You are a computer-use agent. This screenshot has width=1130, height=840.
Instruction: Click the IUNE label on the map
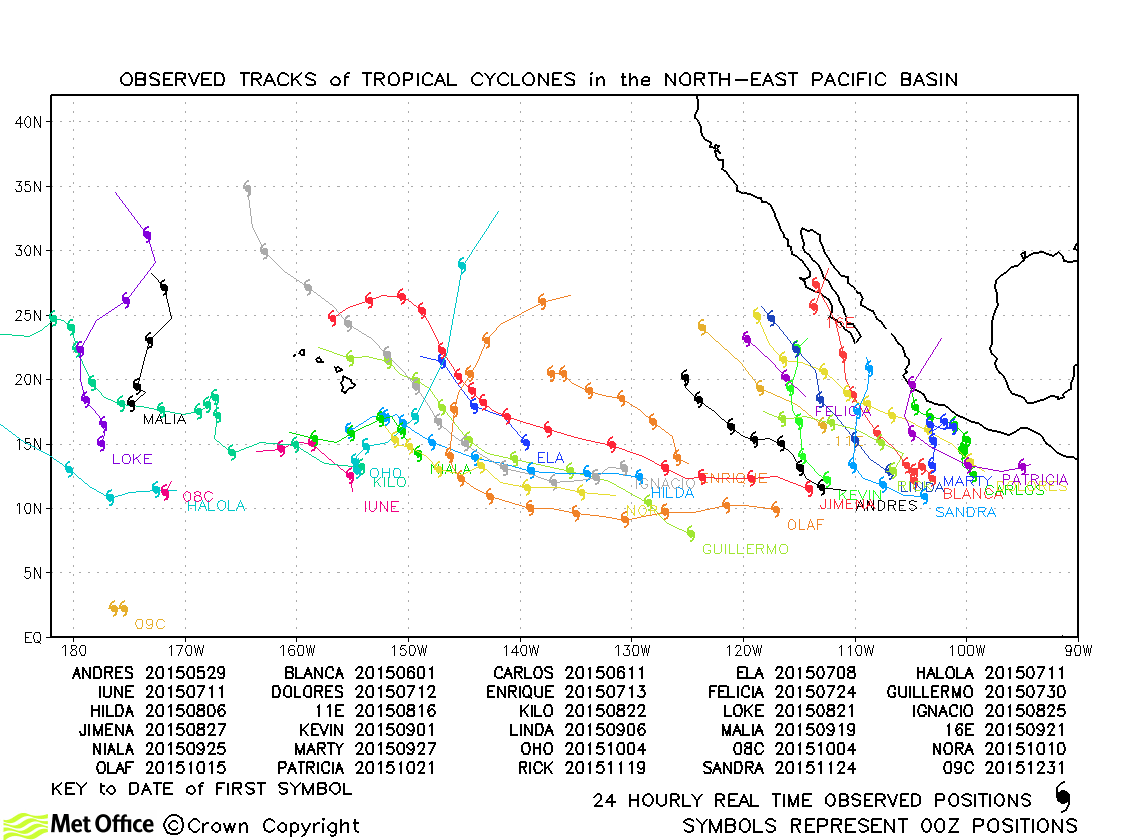coord(381,507)
